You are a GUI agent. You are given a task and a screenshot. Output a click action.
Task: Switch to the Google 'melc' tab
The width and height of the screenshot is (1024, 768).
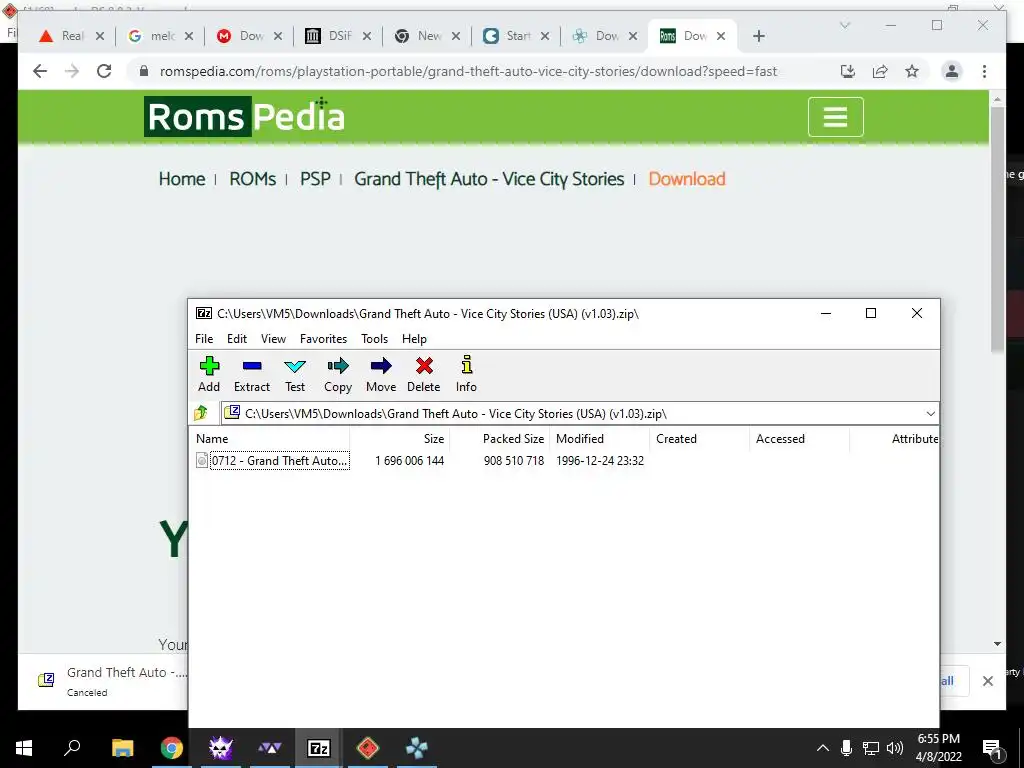[x=160, y=36]
